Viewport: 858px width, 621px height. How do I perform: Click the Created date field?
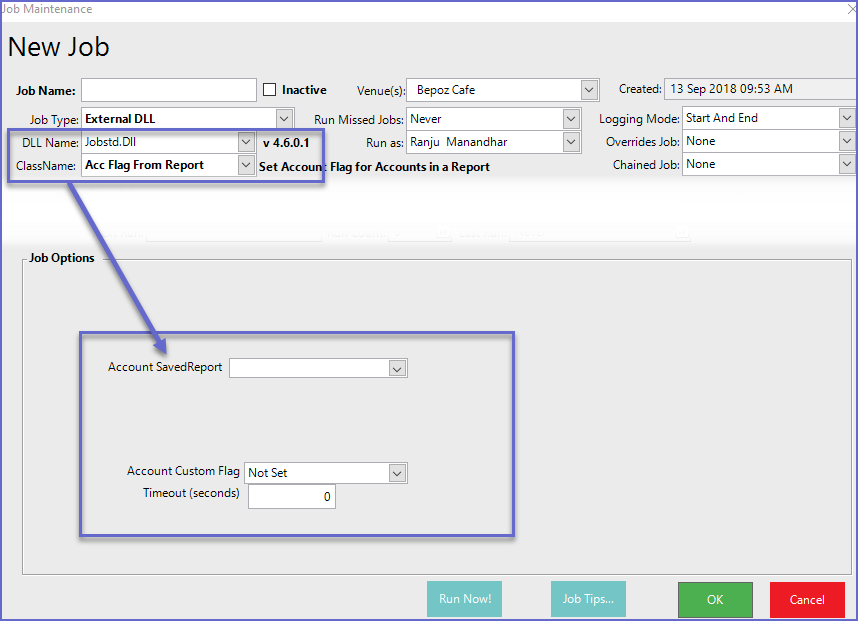click(x=760, y=89)
